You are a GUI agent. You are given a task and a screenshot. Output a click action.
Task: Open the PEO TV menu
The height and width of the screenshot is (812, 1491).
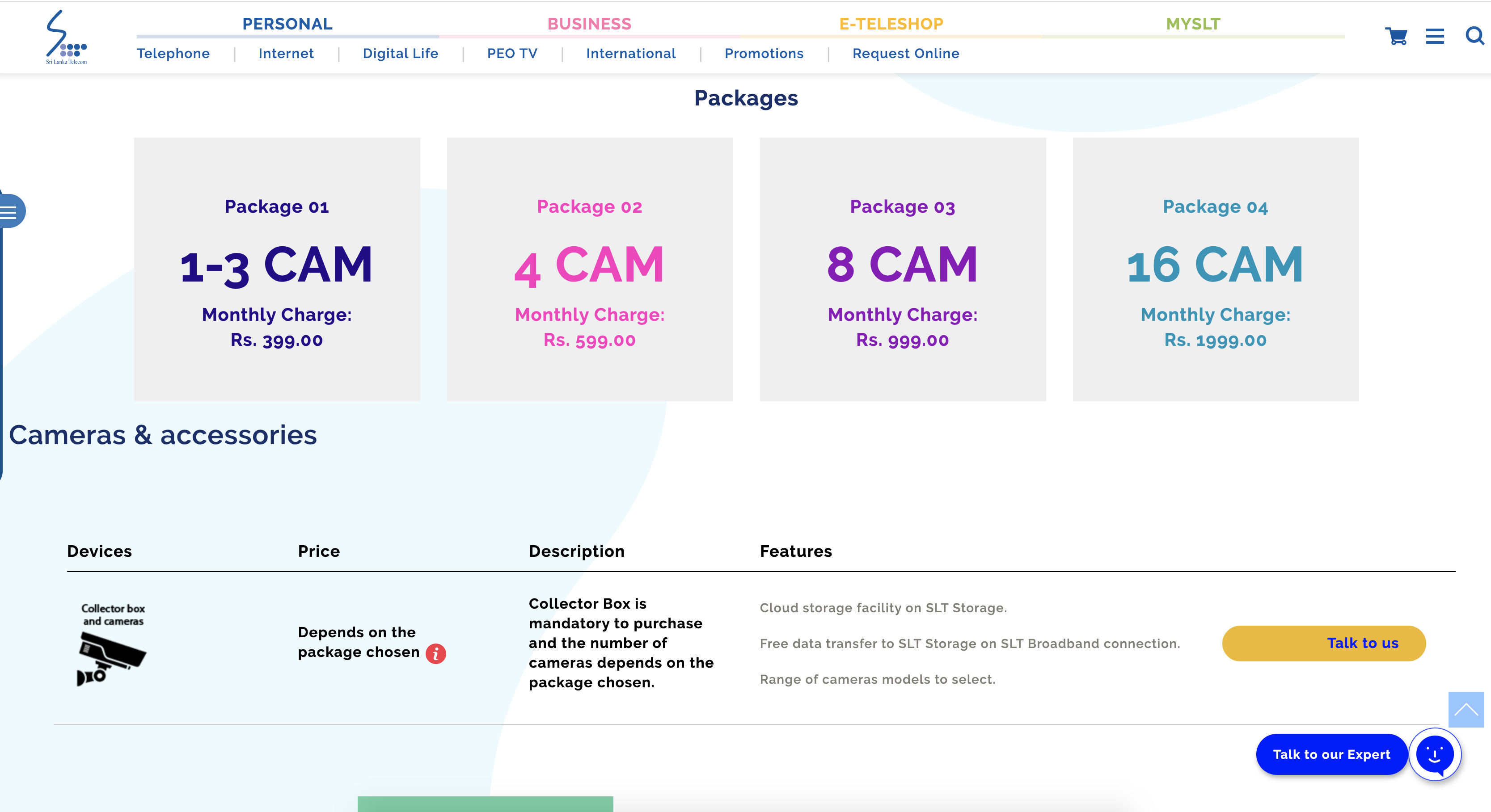pos(512,53)
